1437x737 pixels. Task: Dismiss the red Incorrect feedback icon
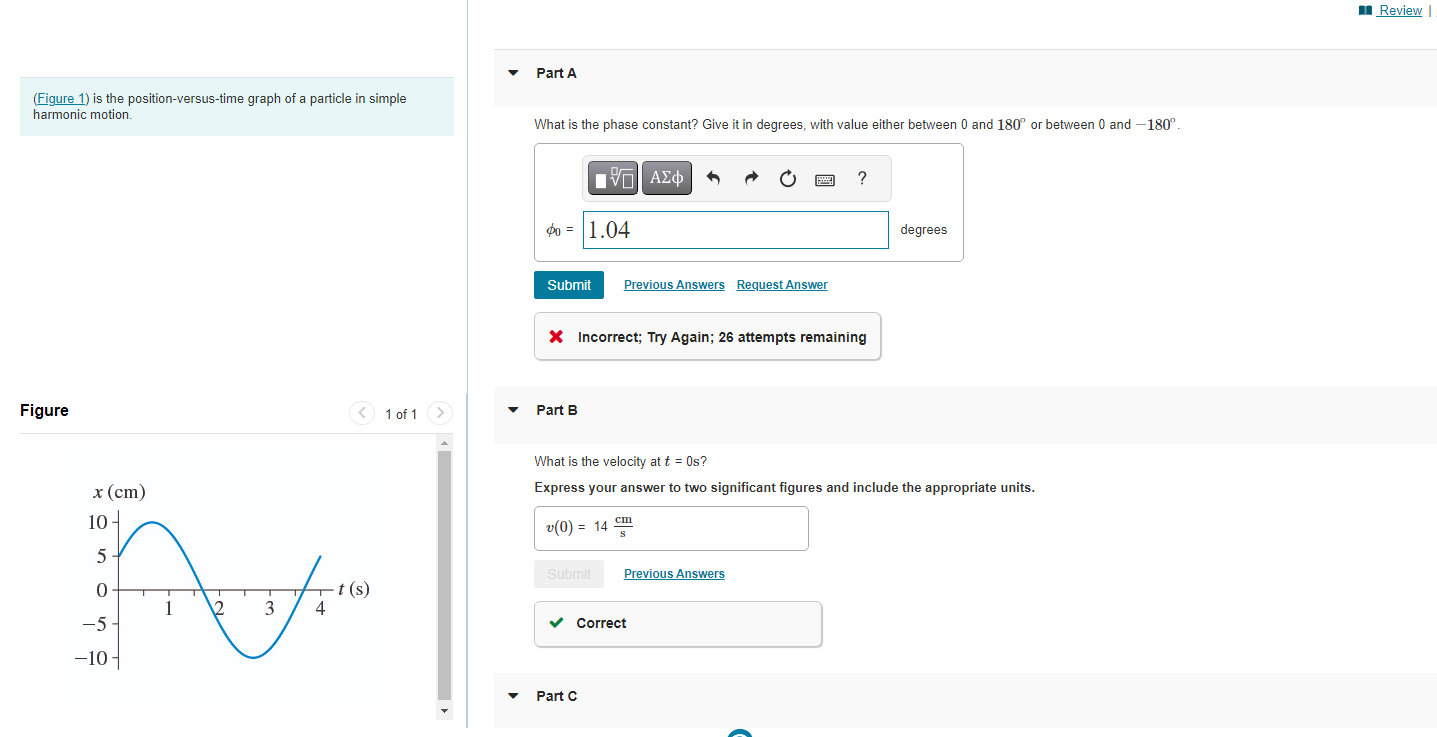point(556,336)
